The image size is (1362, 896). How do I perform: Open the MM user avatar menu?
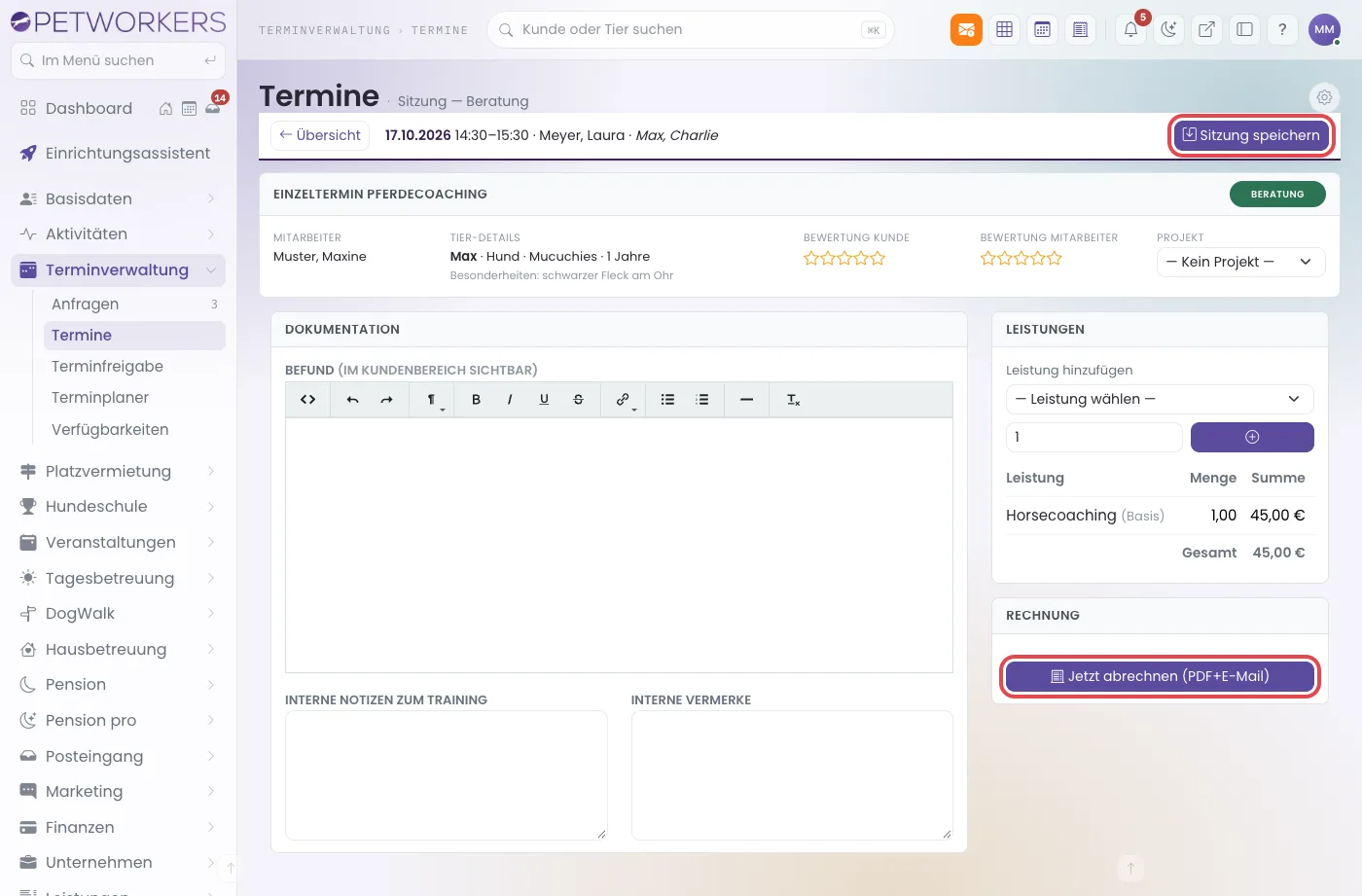[x=1324, y=30]
